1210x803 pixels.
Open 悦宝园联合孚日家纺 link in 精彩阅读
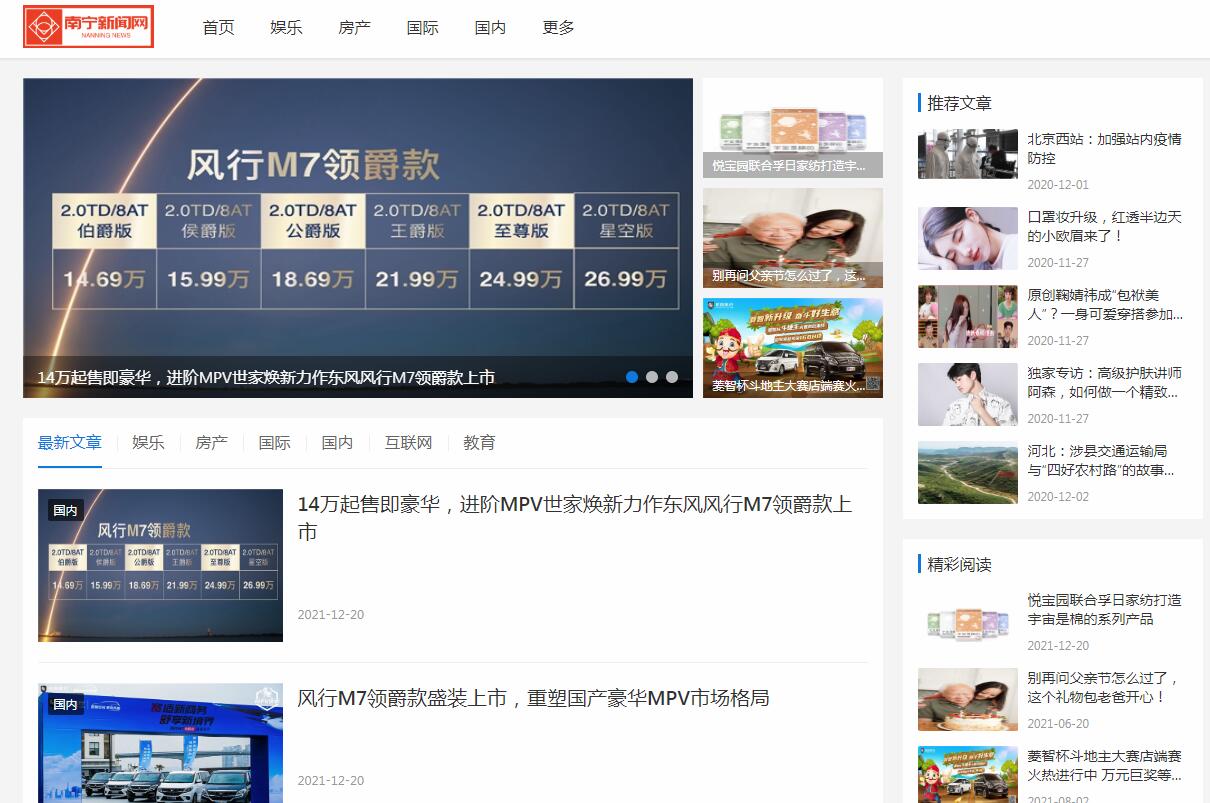[x=1104, y=609]
